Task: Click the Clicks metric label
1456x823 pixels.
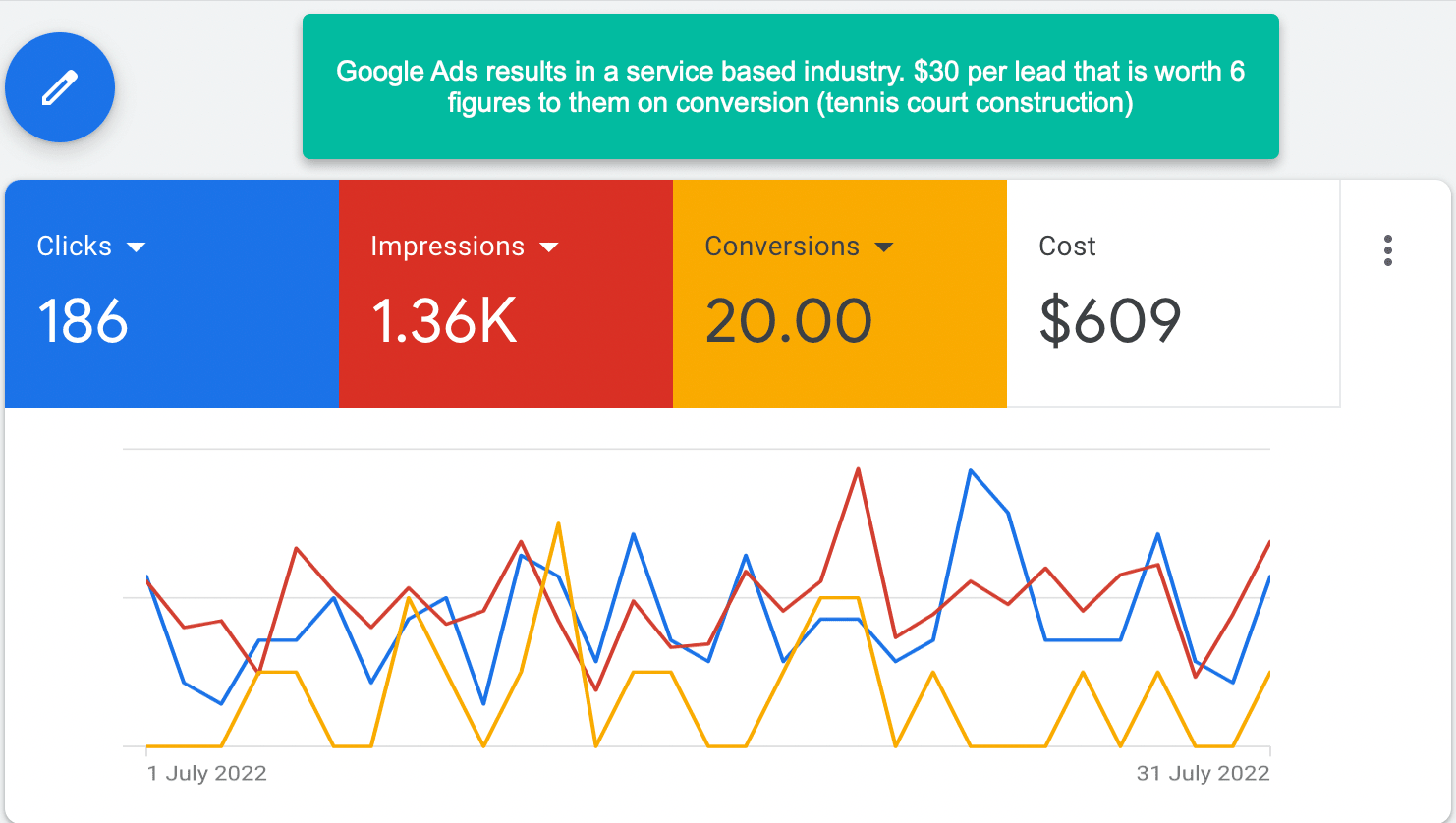Action: pos(75,247)
